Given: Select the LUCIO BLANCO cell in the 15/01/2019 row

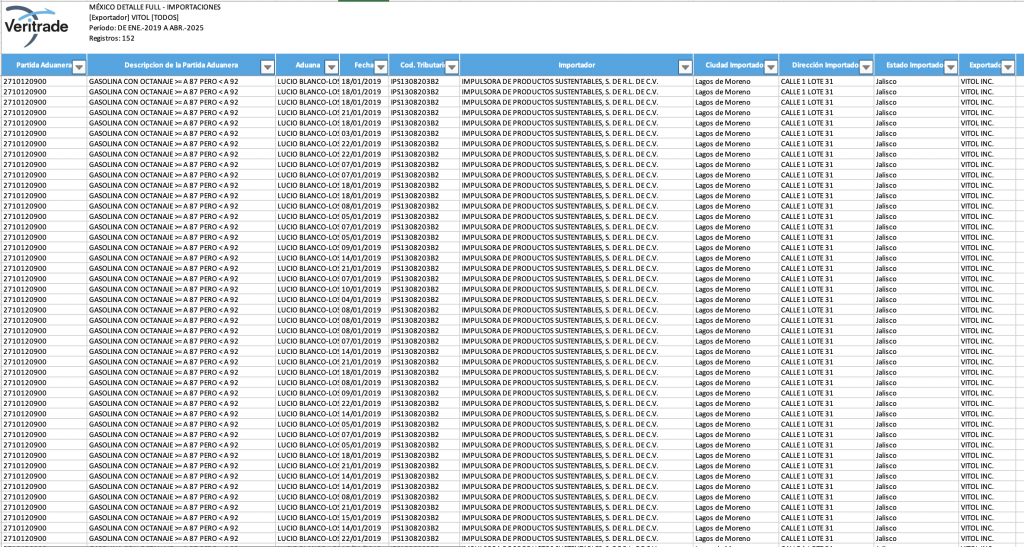Looking at the screenshot, I should 308,518.
